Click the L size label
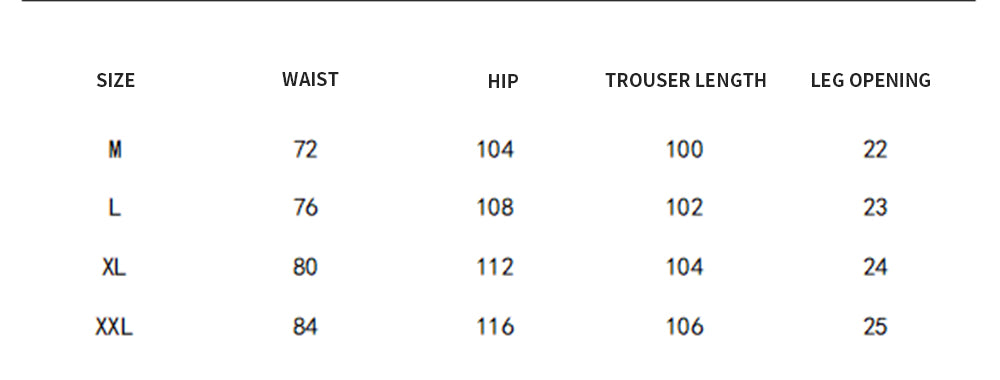The width and height of the screenshot is (1000, 380). 115,207
